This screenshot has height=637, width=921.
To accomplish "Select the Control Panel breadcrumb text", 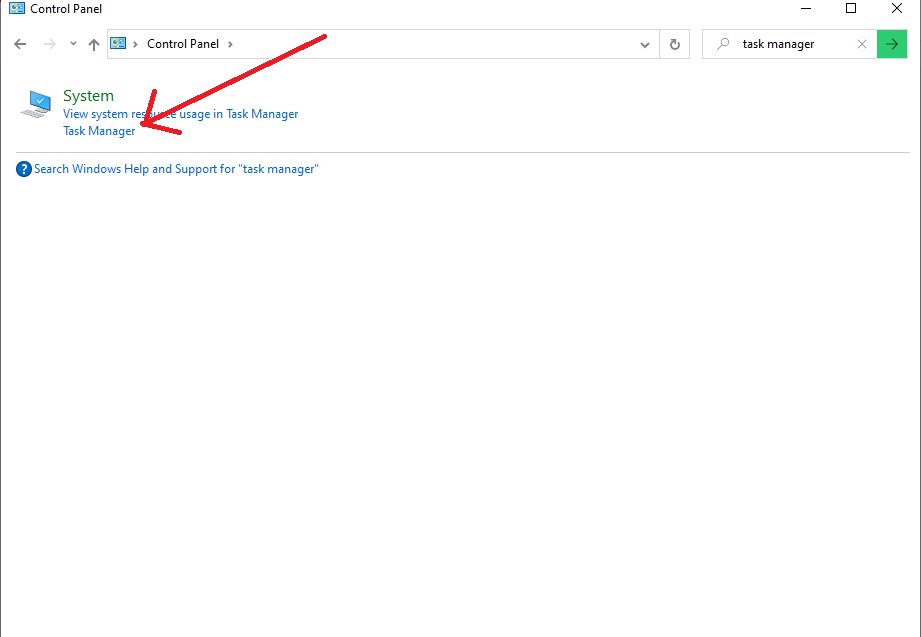I will tap(183, 44).
